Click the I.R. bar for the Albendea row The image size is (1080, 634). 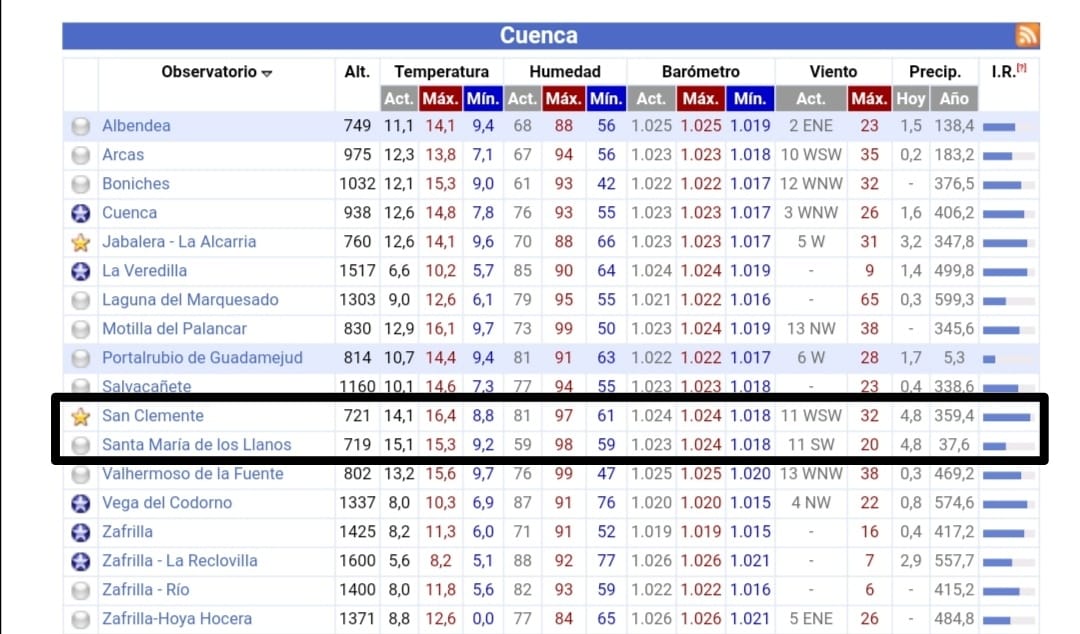tap(1008, 127)
